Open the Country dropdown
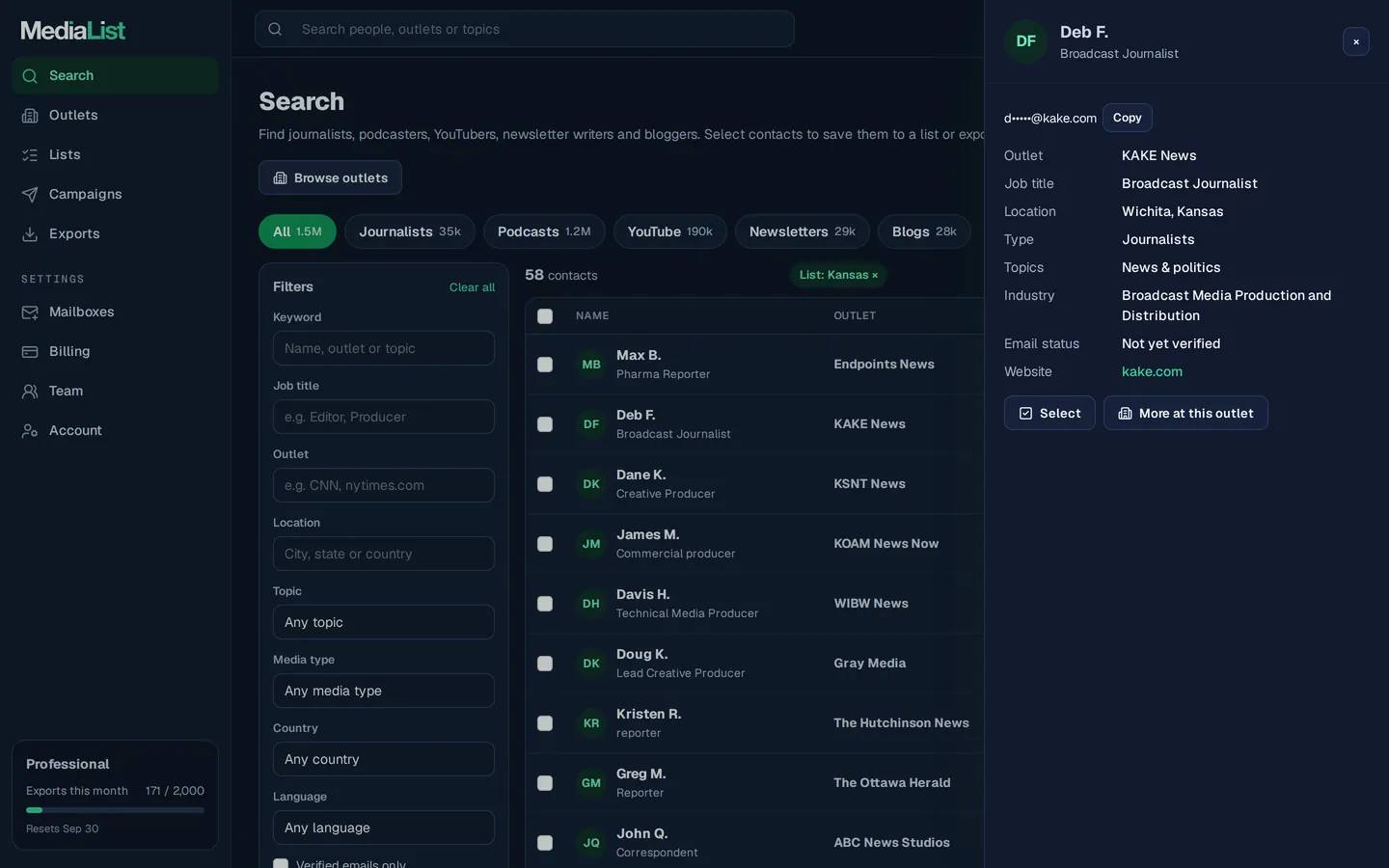1389x868 pixels. [x=384, y=759]
